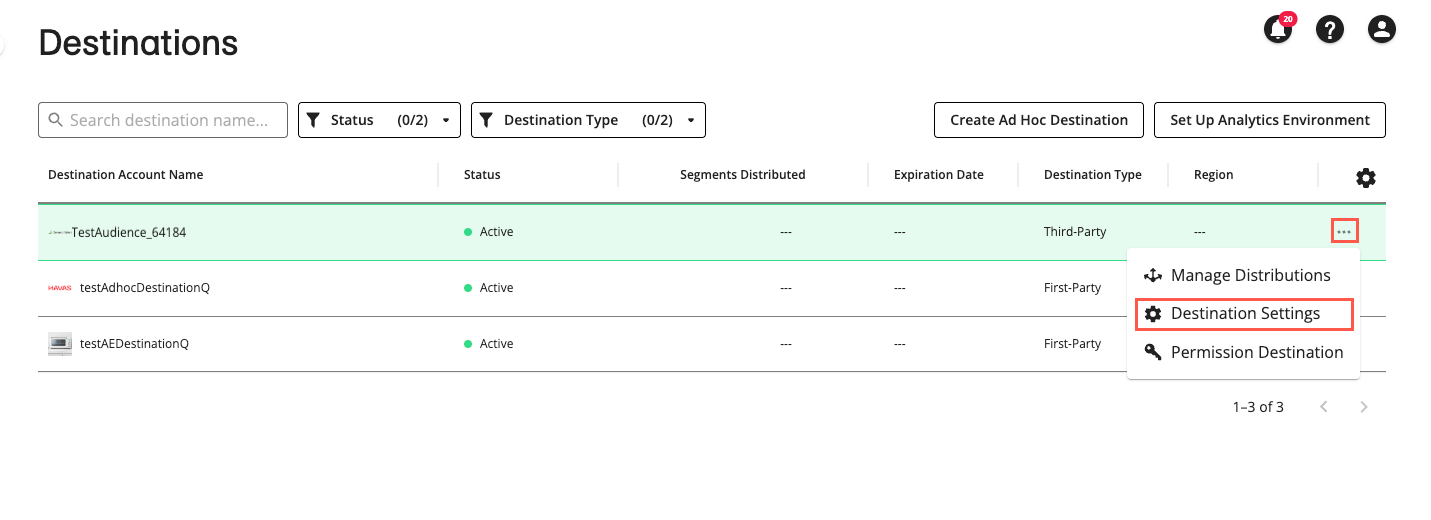Click the Segments Distributed column header
Screen dimensions: 1431x520
(x=743, y=175)
